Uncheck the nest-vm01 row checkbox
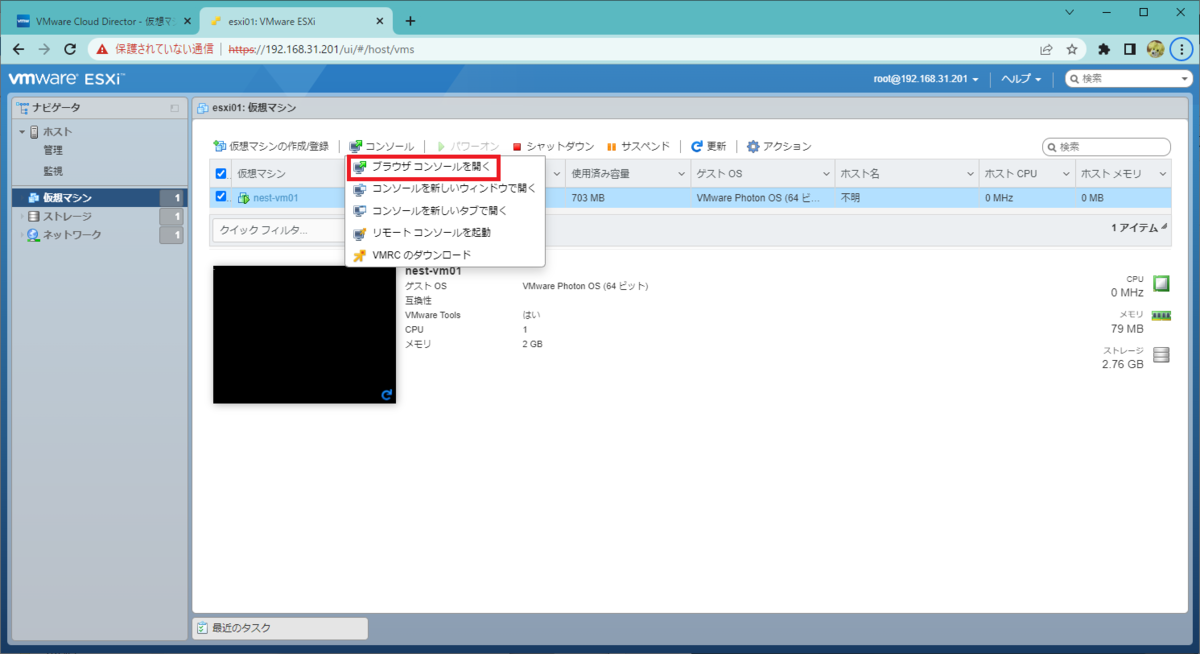 [221, 197]
